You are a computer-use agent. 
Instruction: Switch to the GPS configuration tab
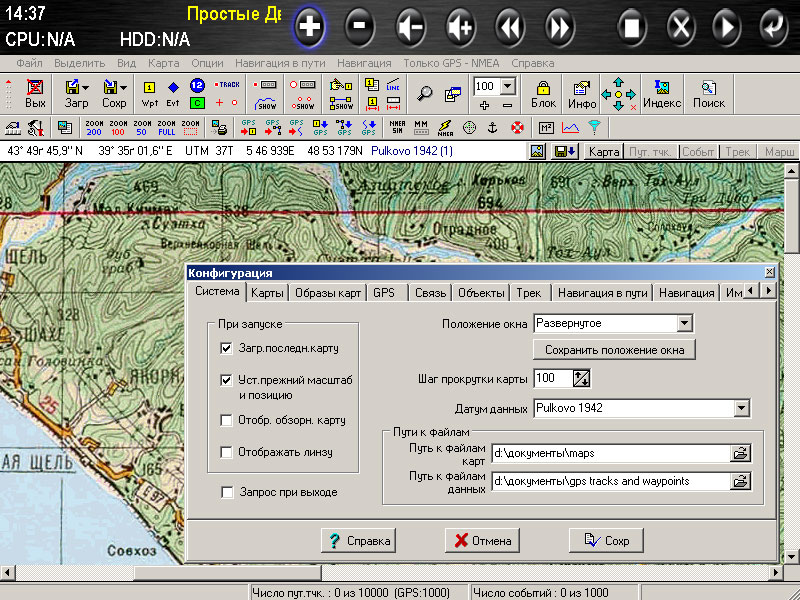click(384, 293)
